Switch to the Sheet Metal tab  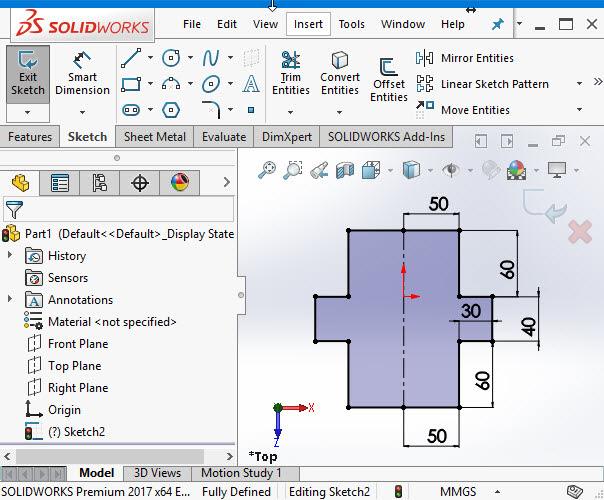pyautogui.click(x=154, y=137)
